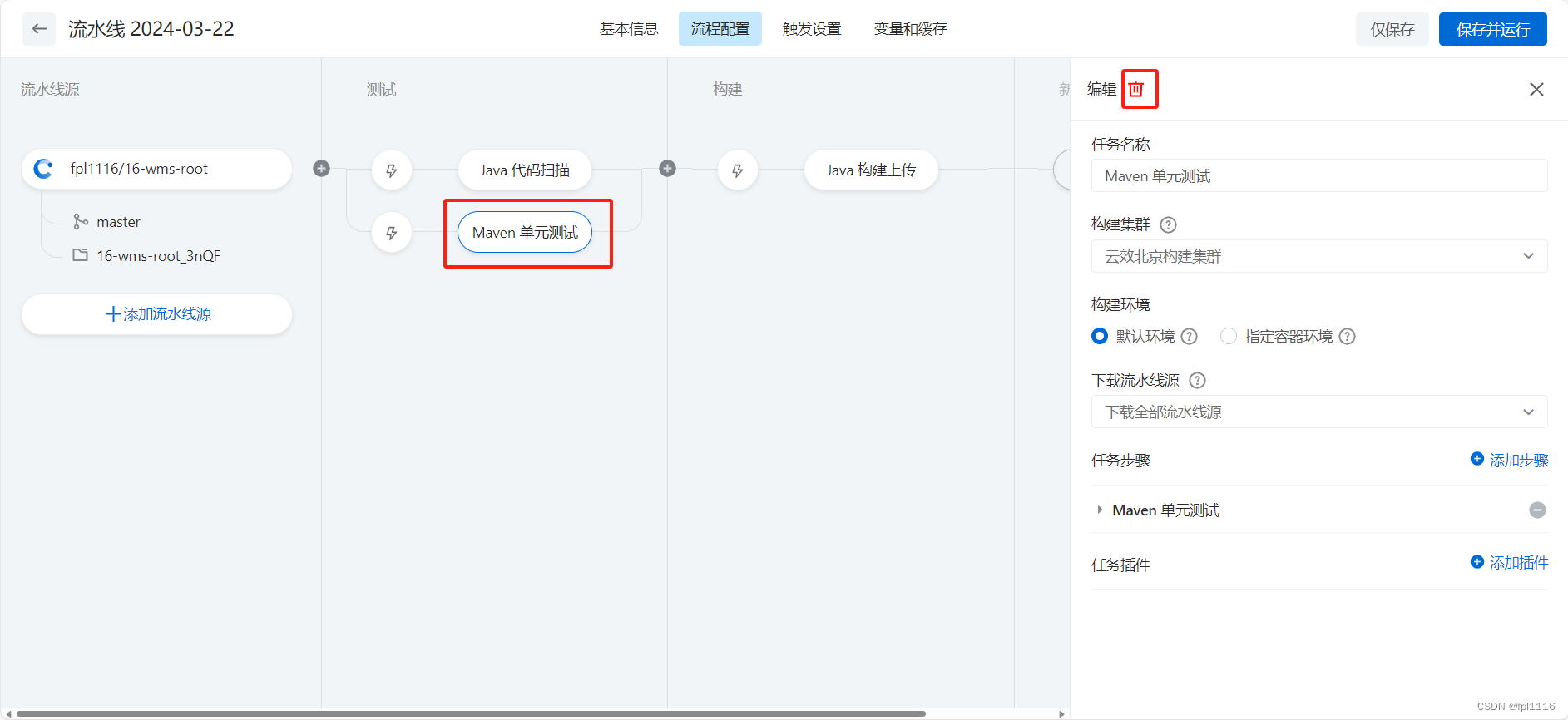The image size is (1568, 720).
Task: Click the horizontal scrollbar at the bottom
Action: tap(471, 713)
